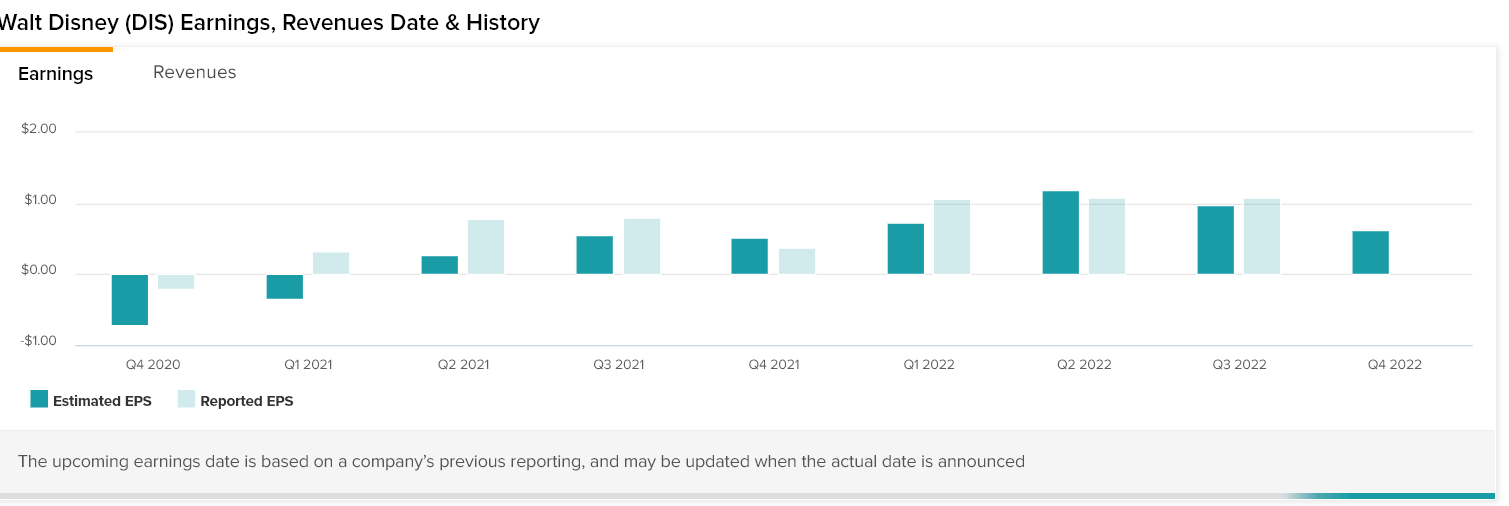Click the Walt Disney earnings history heading
This screenshot has height=506, width=1509.
click(x=270, y=22)
